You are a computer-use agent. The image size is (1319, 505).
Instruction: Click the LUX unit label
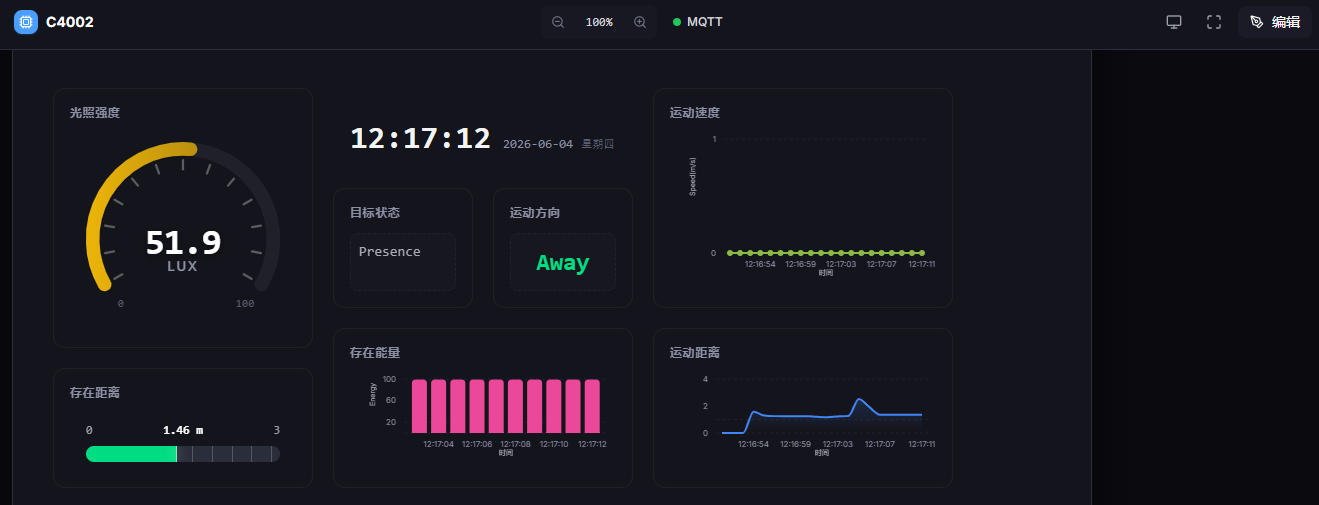[182, 267]
